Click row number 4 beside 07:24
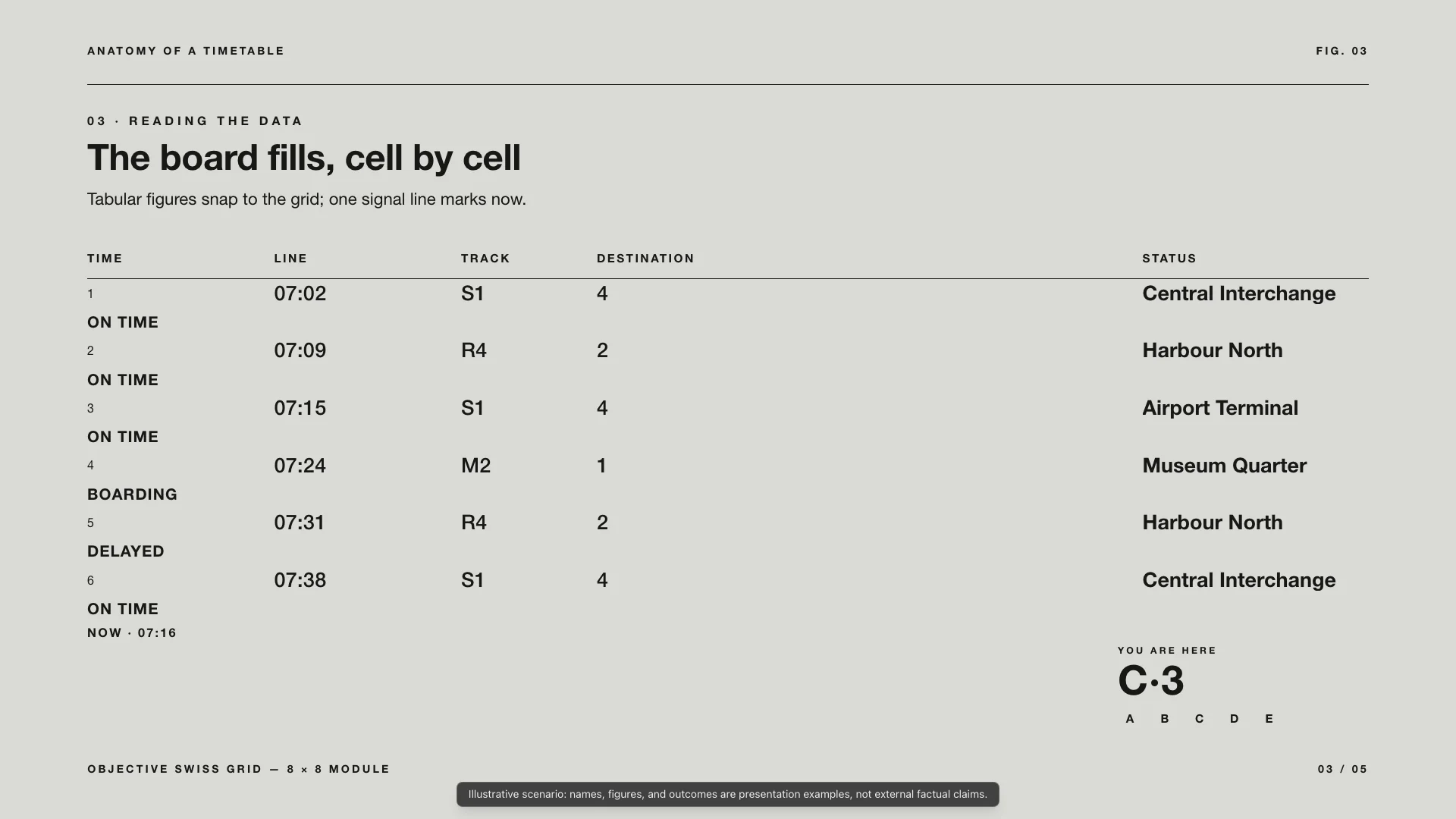Image resolution: width=1456 pixels, height=819 pixels. coord(90,466)
